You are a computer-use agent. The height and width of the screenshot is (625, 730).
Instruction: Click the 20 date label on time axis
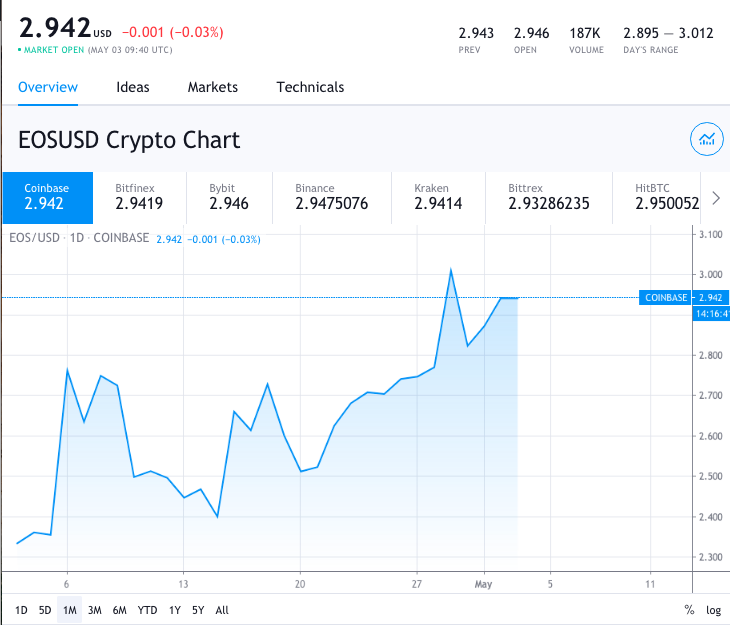[300, 584]
